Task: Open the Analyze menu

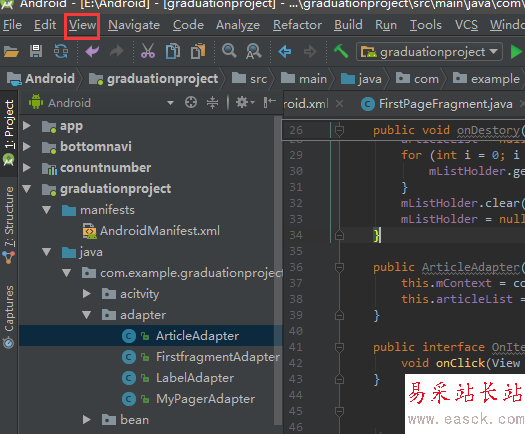Action: coord(238,25)
